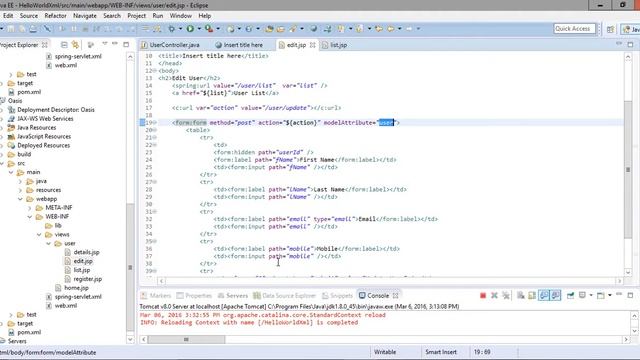Click Collapse All in Project Explorer
This screenshot has width=640, height=360.
tap(64, 44)
